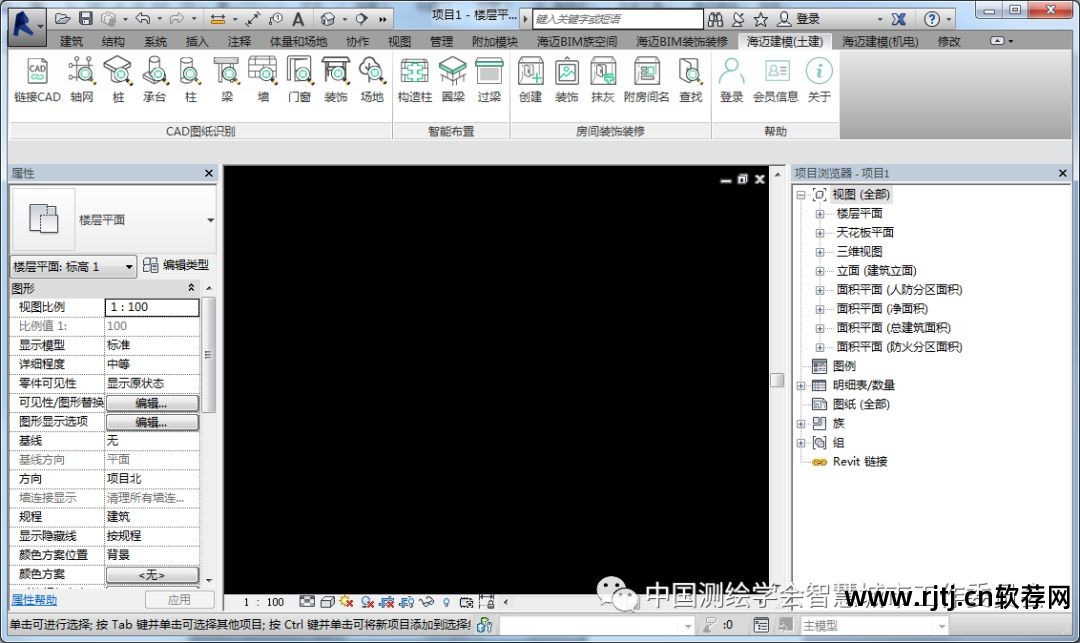Collapse the 视图 (全部) root node
Screen dimensions: 1080x643
(801, 195)
